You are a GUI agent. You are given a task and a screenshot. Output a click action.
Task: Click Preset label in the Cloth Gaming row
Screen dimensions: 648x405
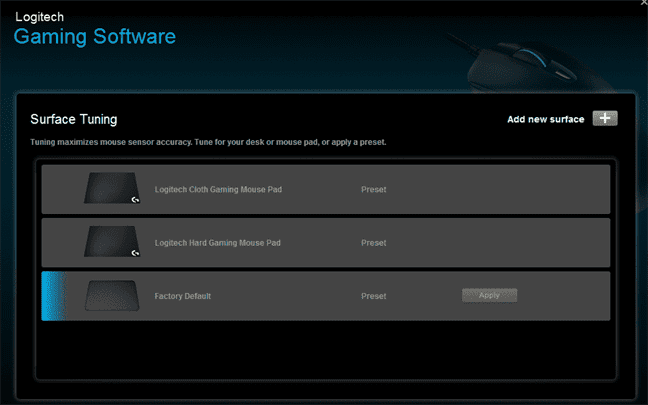[x=374, y=189]
